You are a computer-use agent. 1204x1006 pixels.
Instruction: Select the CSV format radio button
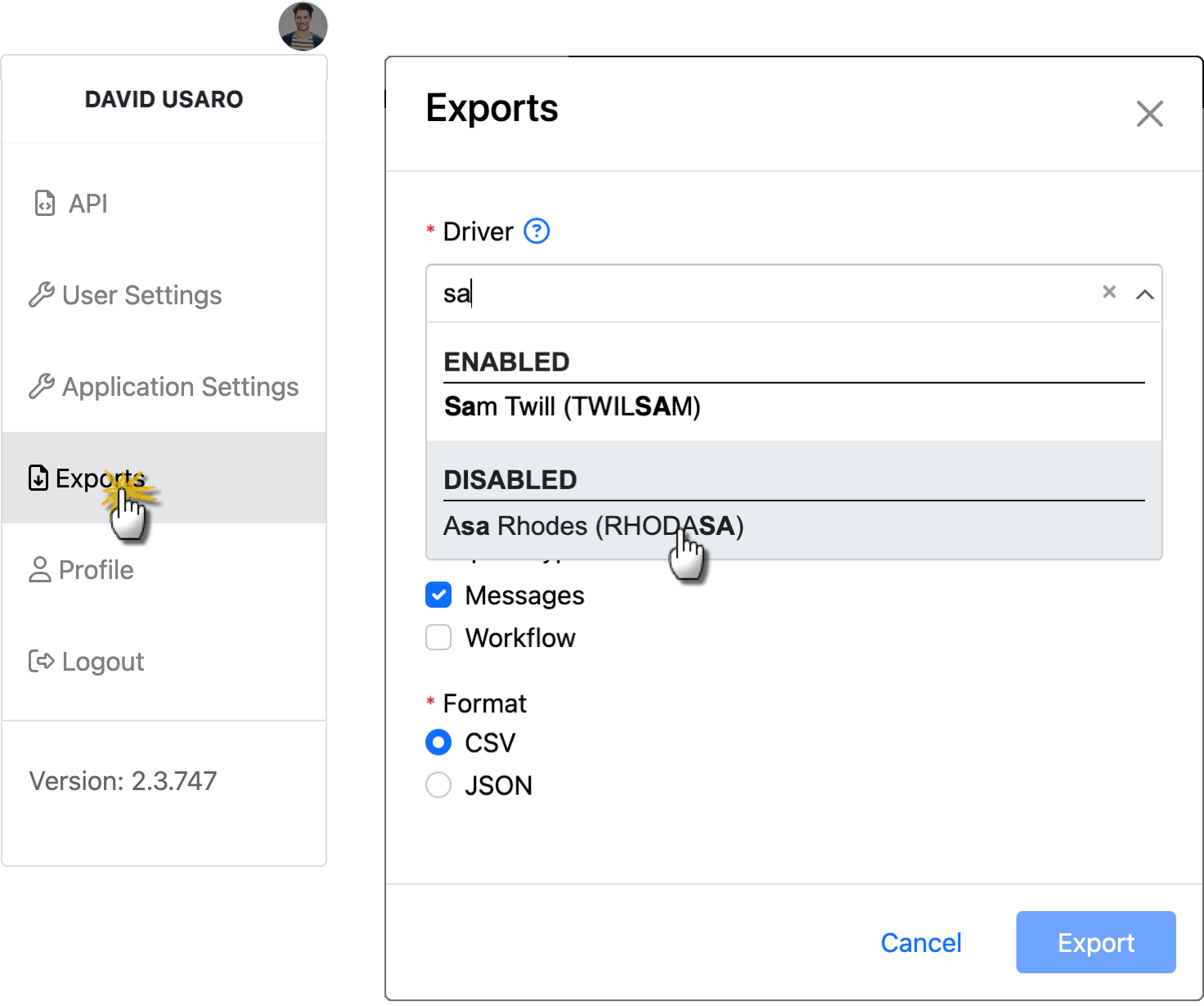438,742
